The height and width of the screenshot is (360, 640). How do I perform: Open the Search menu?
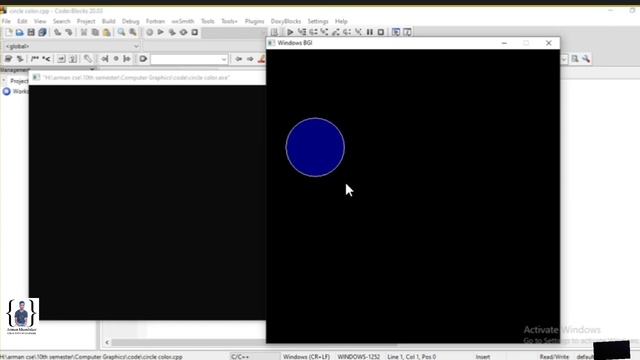62,21
